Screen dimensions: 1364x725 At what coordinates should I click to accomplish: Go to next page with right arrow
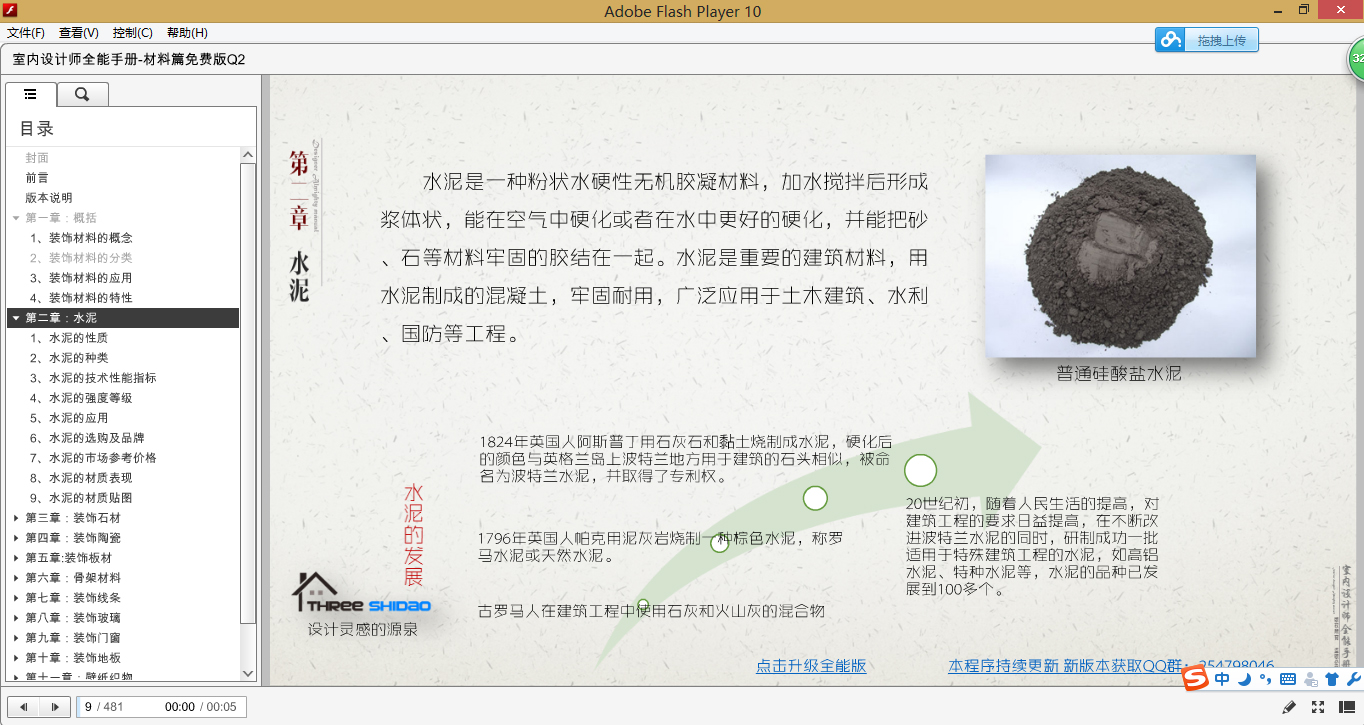click(x=55, y=707)
